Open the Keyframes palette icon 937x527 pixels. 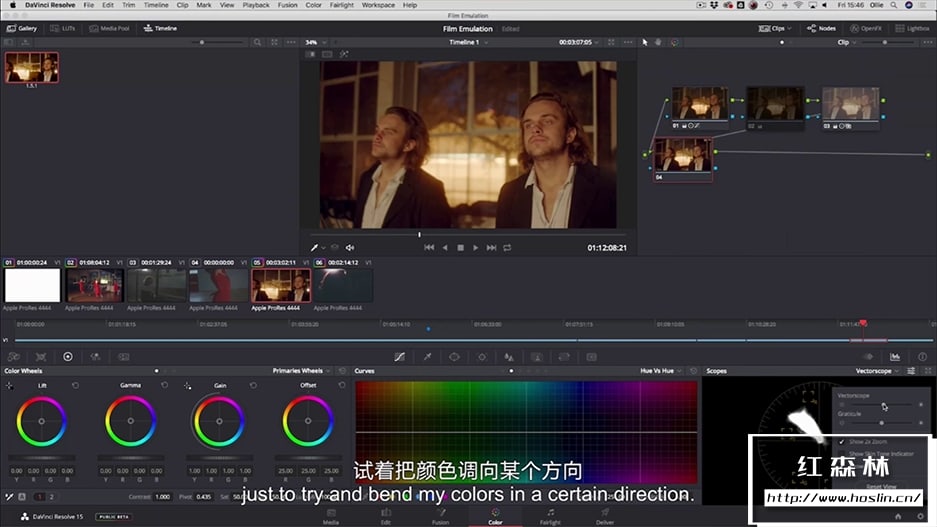click(x=868, y=357)
